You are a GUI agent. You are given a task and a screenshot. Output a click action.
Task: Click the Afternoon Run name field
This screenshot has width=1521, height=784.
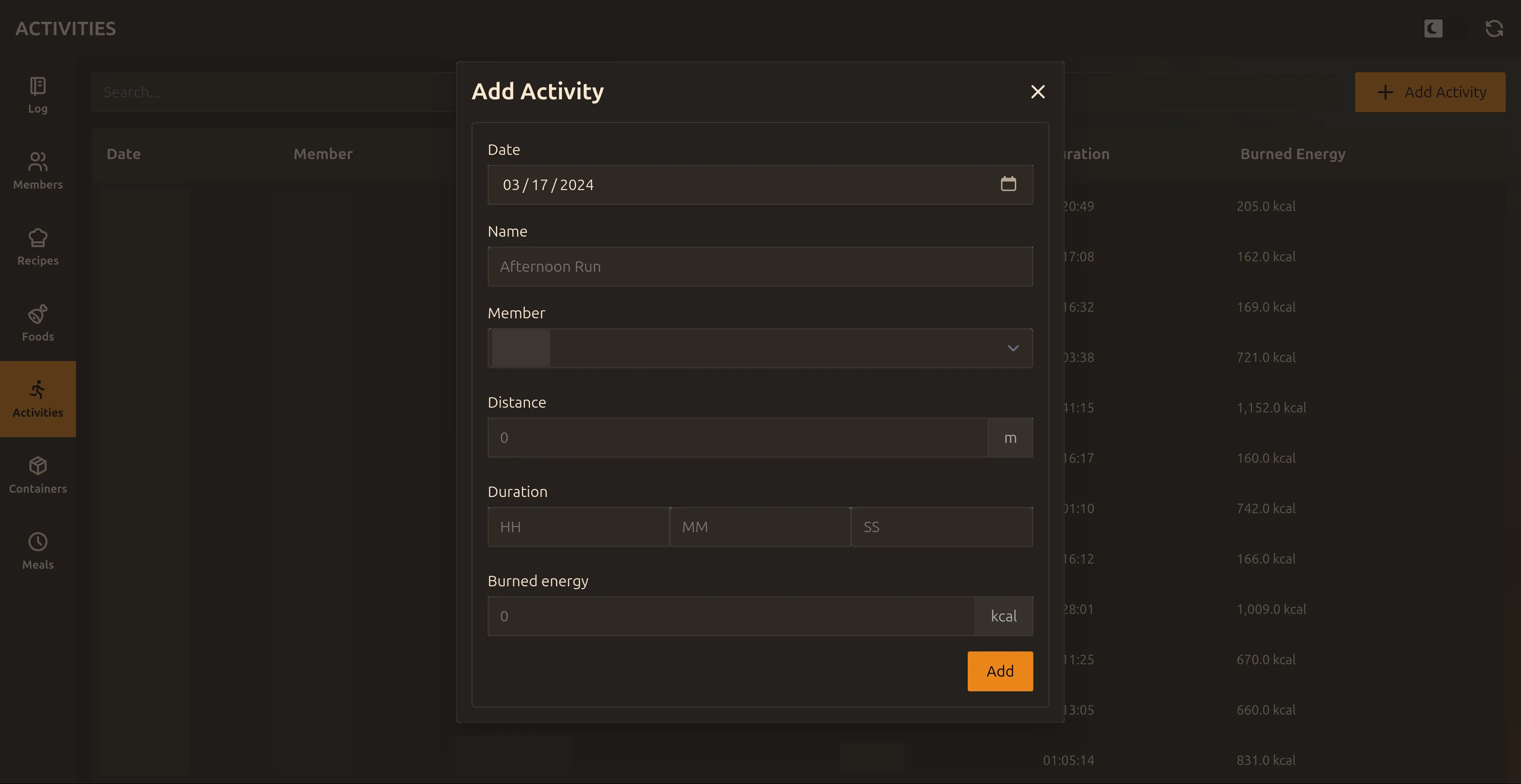coord(760,266)
